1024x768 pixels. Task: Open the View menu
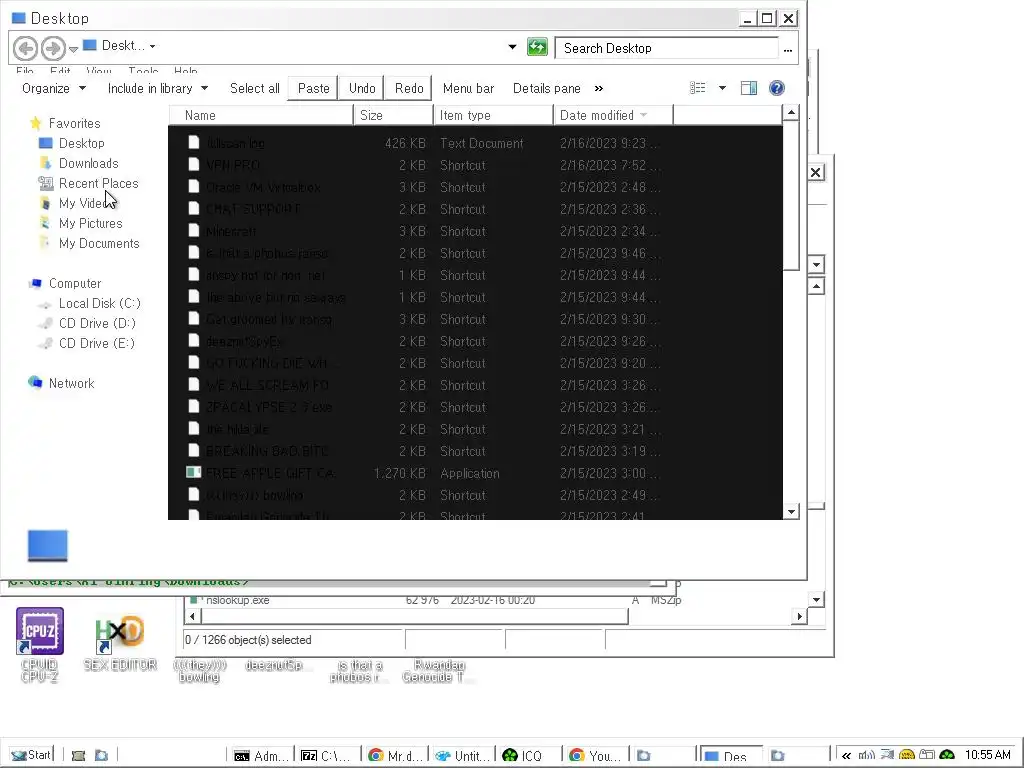99,71
